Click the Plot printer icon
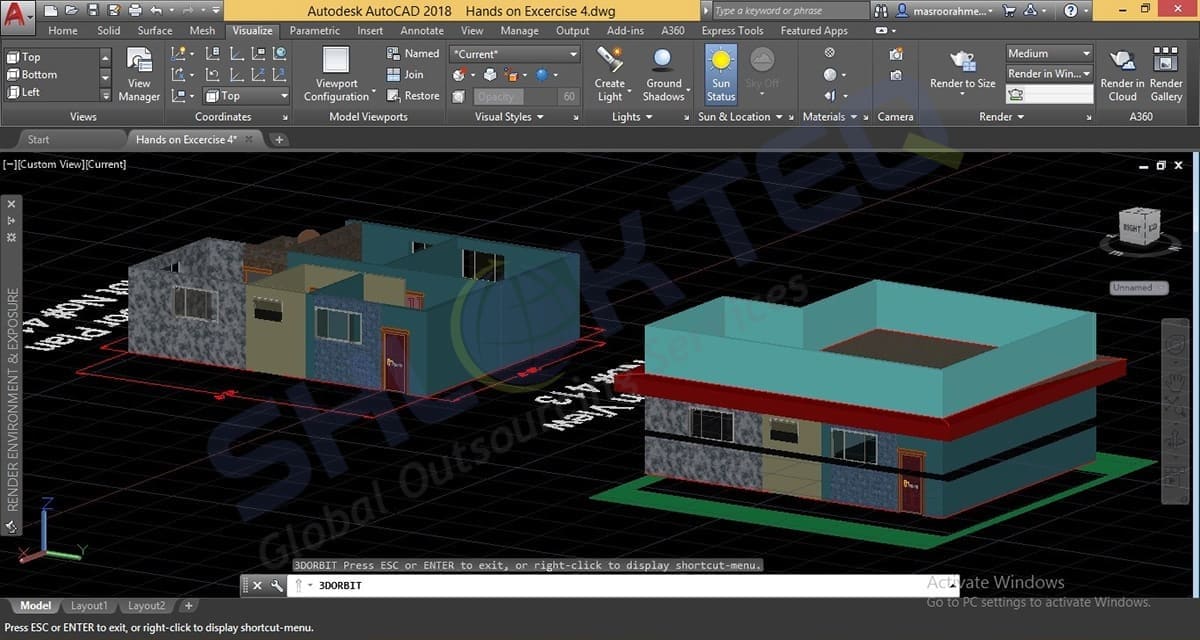Image resolution: width=1200 pixels, height=640 pixels. 134,10
